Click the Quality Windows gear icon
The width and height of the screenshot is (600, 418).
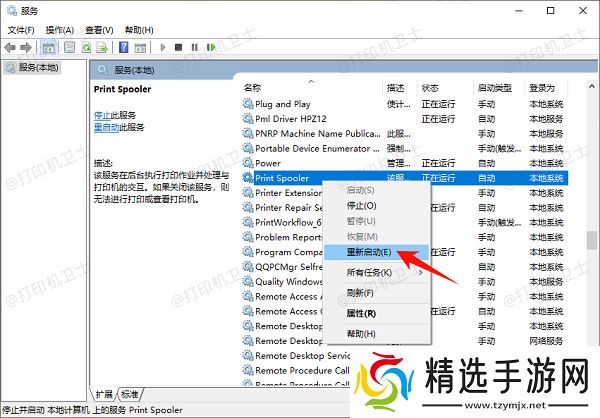[x=248, y=282]
